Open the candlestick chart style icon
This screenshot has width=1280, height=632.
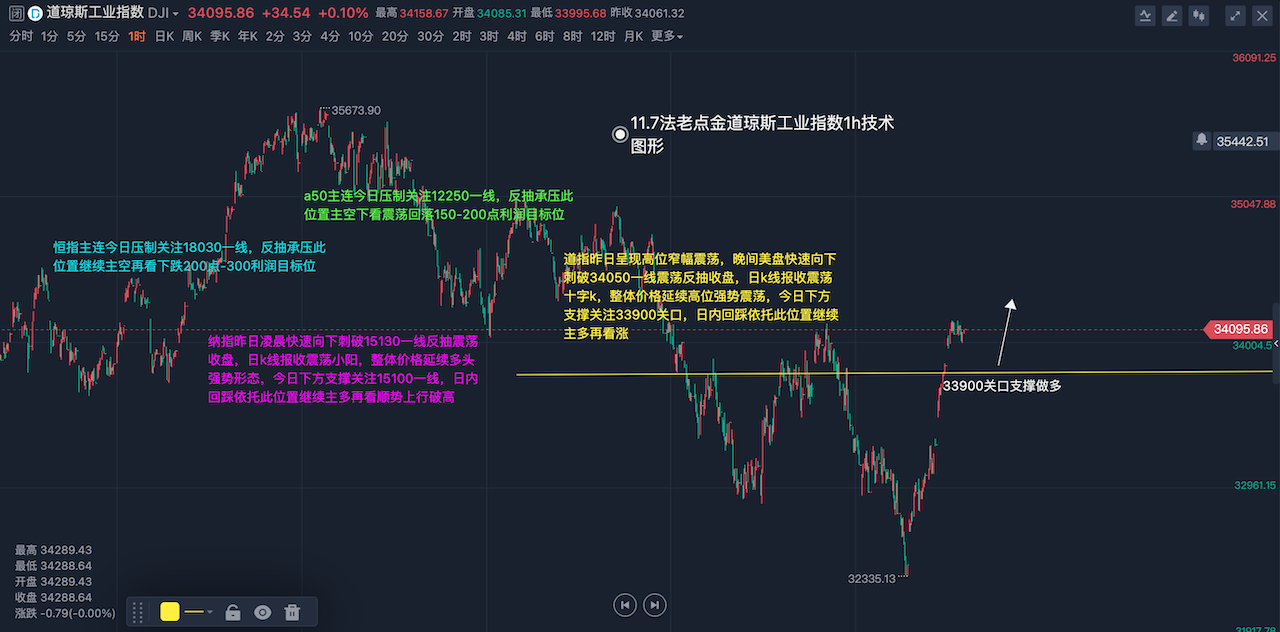click(1199, 15)
